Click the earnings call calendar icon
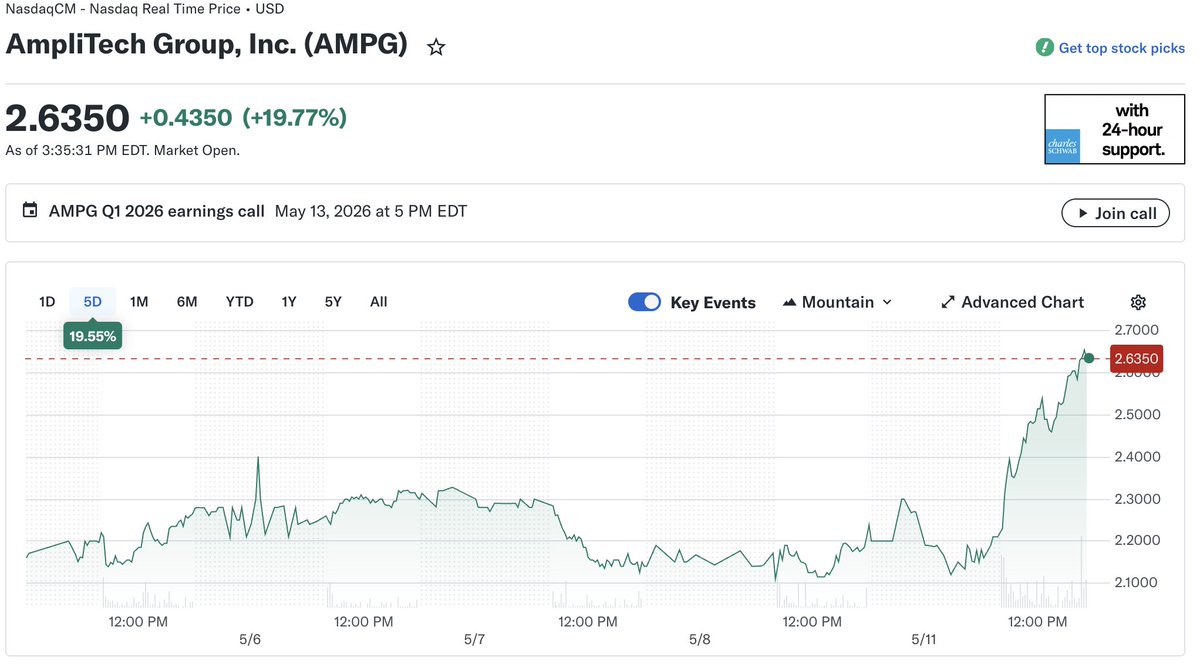 [30, 211]
